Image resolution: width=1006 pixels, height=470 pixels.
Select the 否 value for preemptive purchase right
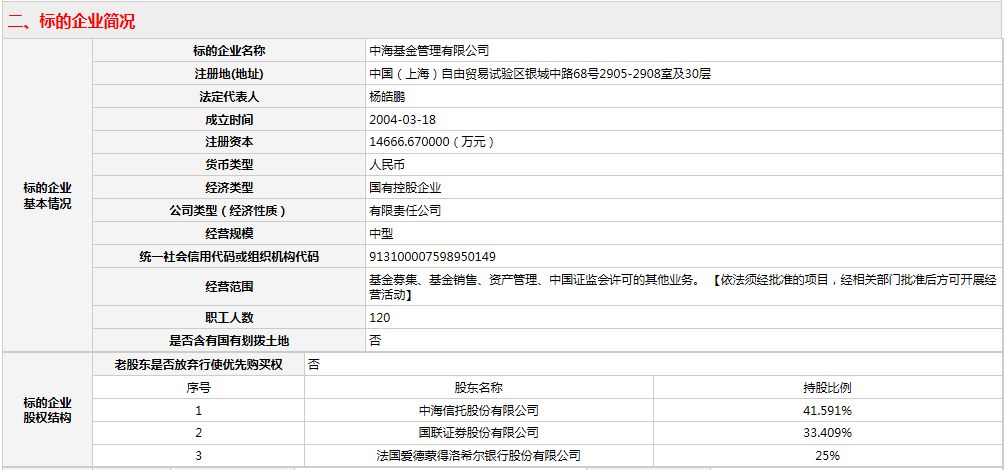click(314, 365)
